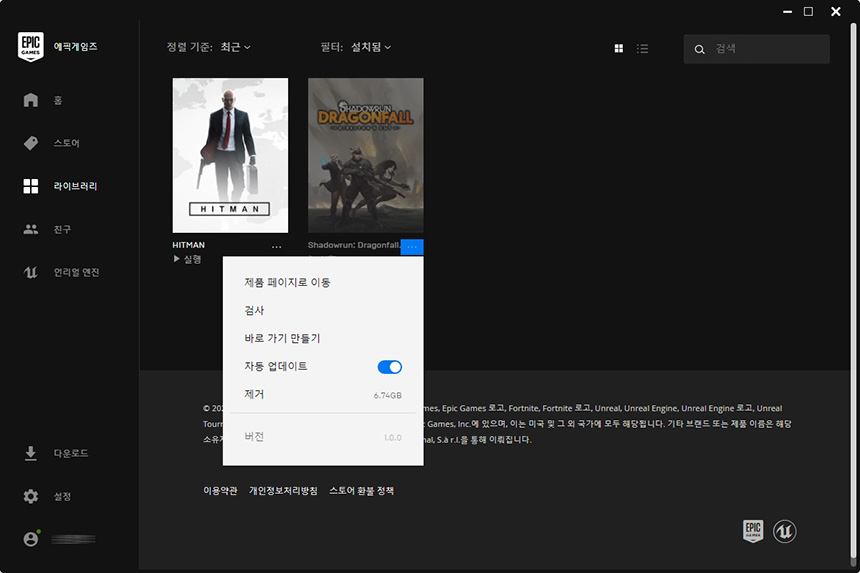Viewport: 860px width, 573px height.
Task: Click the 스토어 label in sidebar
Action: [x=66, y=143]
